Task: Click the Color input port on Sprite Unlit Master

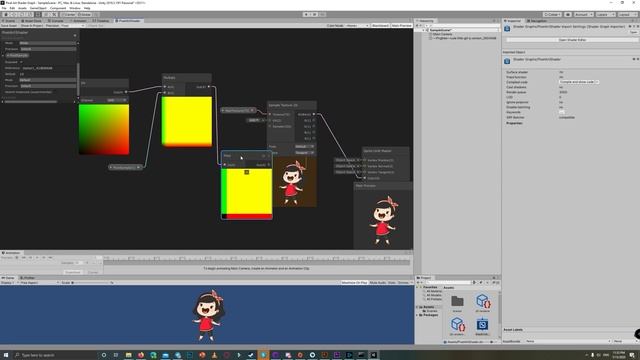Action: (364, 178)
